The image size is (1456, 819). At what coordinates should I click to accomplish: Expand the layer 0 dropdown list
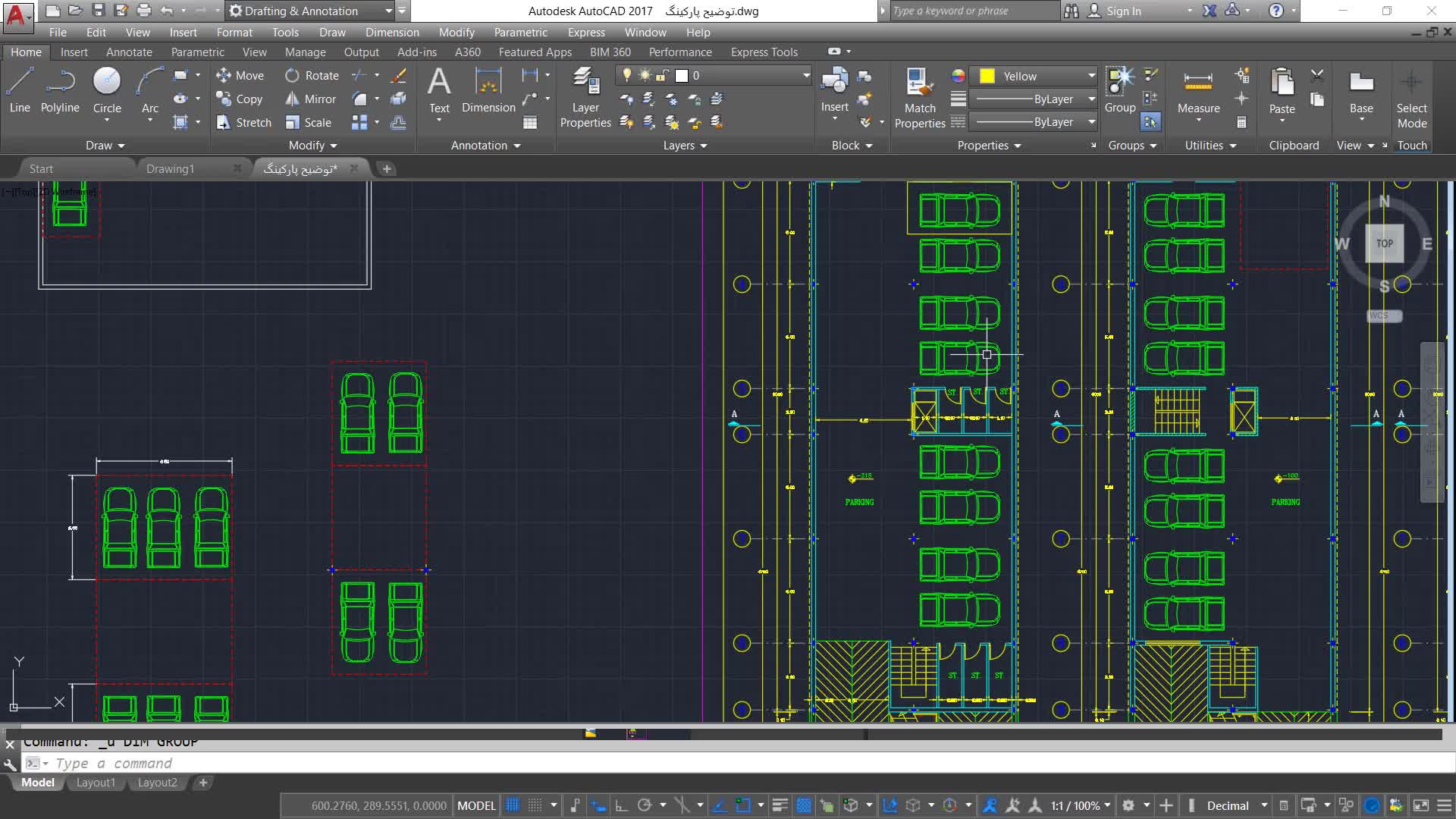[x=806, y=75]
